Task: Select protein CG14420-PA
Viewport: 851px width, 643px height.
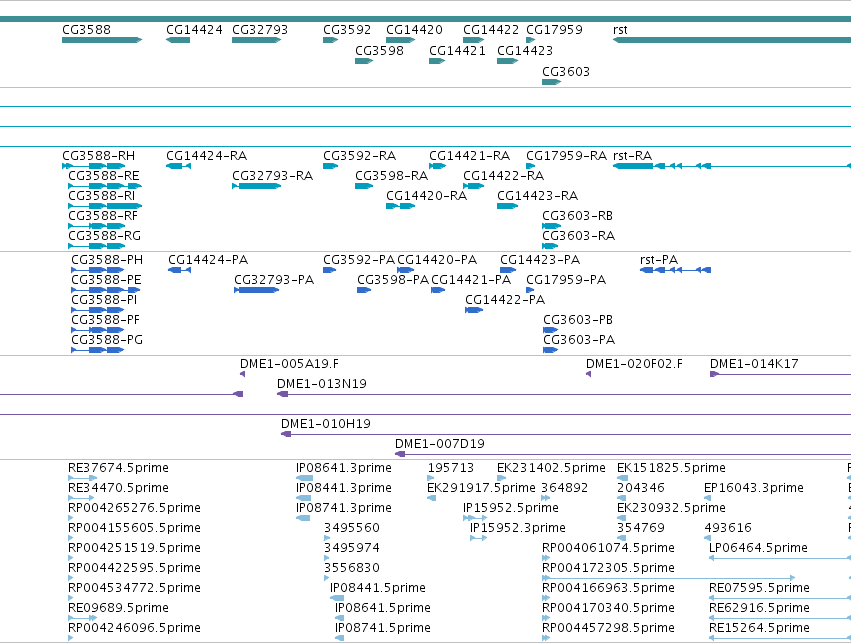Action: (406, 270)
